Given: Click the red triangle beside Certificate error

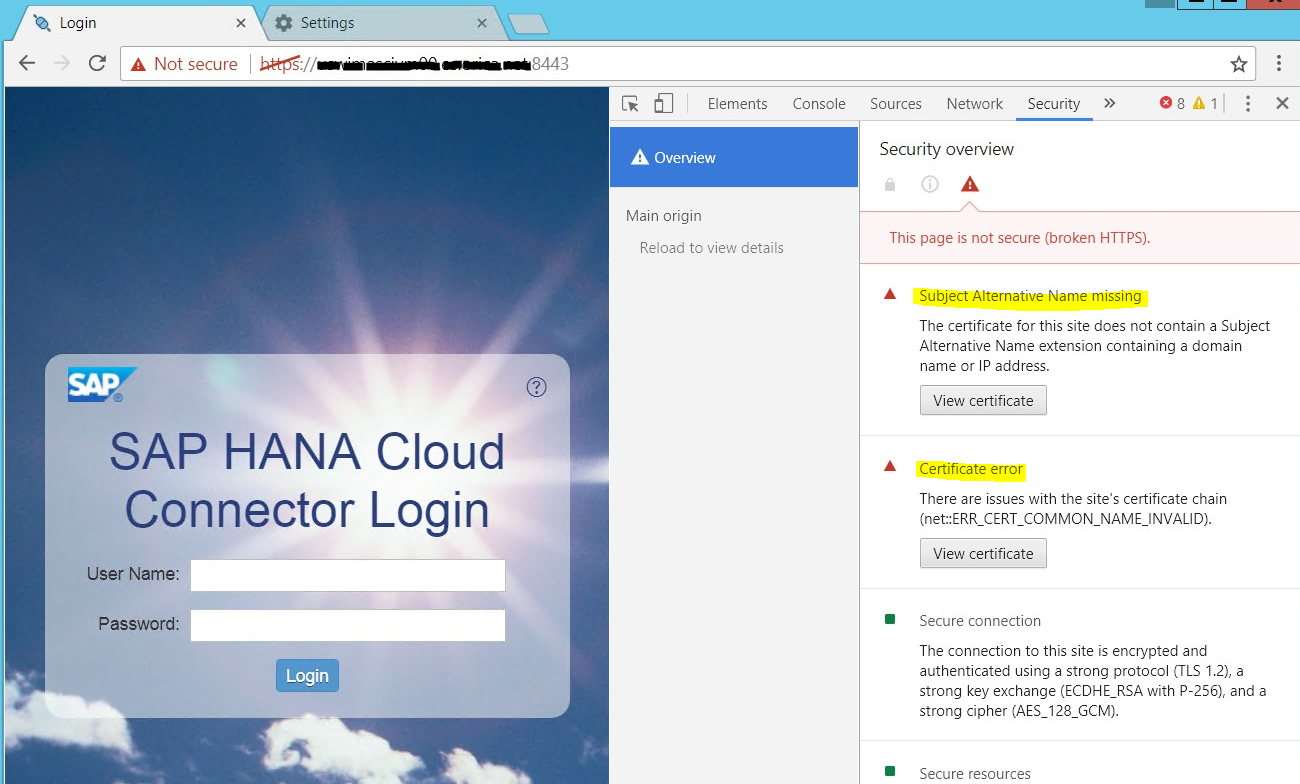Looking at the screenshot, I should [890, 466].
